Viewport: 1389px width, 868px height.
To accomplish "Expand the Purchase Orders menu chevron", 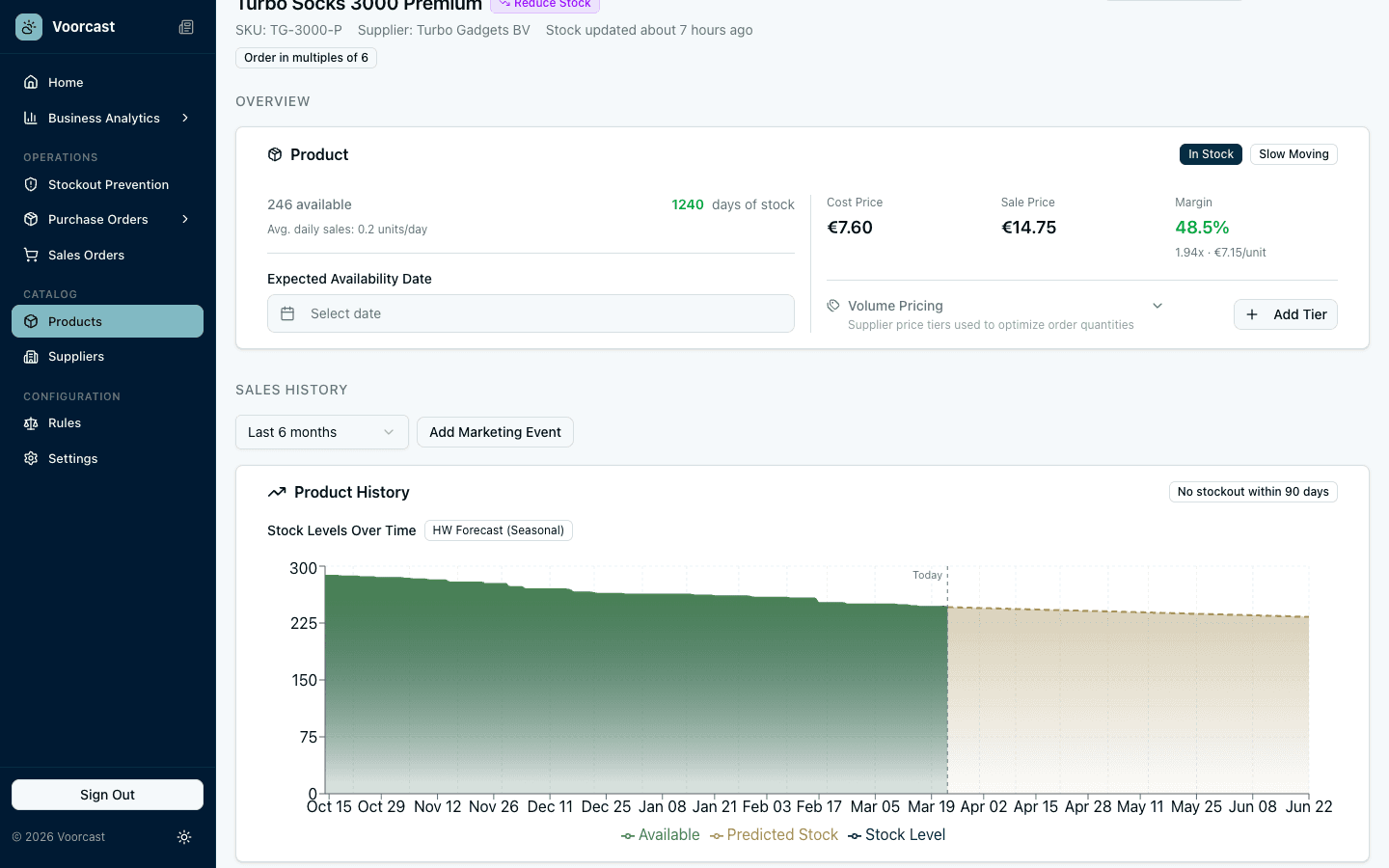I will pyautogui.click(x=185, y=219).
